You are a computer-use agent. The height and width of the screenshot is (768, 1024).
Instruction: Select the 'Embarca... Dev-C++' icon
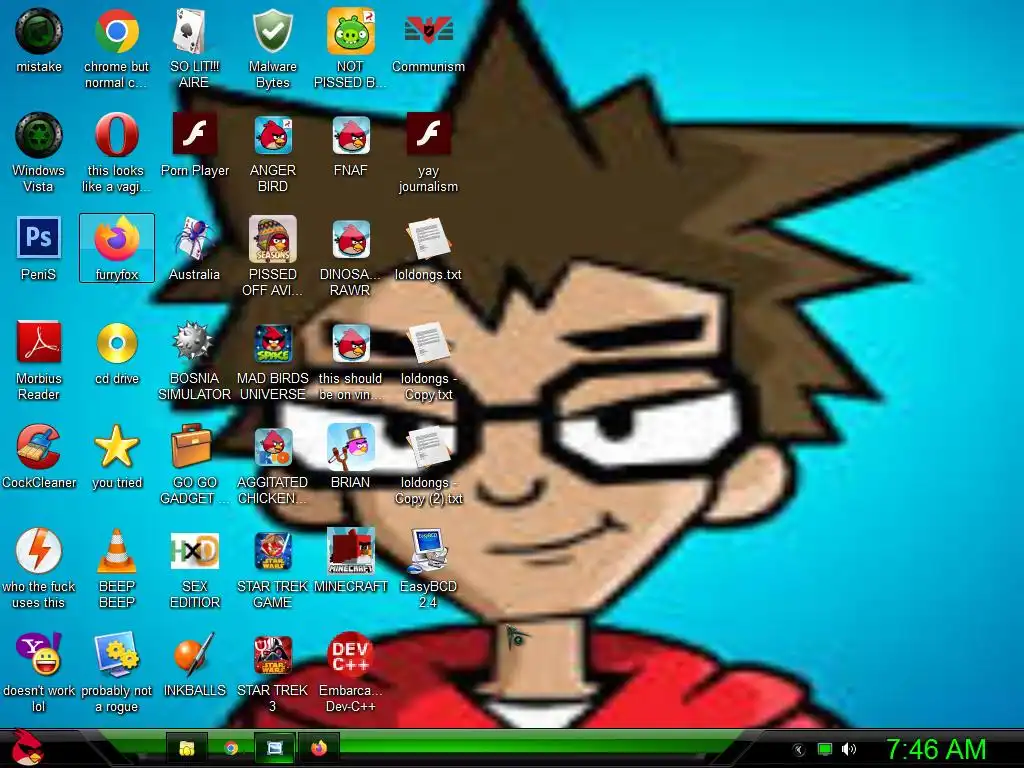(350, 654)
